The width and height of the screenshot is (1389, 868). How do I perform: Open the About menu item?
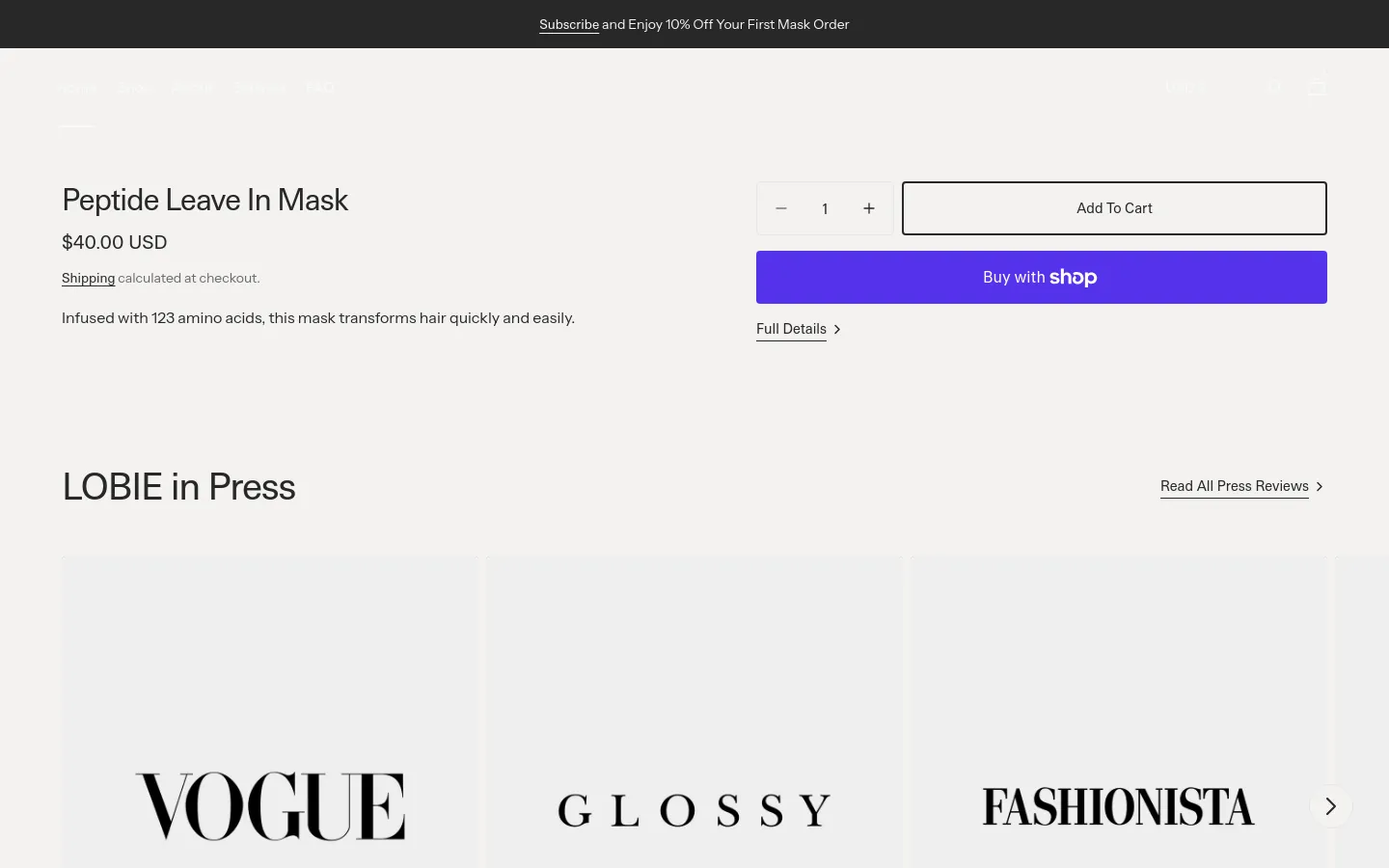192,88
